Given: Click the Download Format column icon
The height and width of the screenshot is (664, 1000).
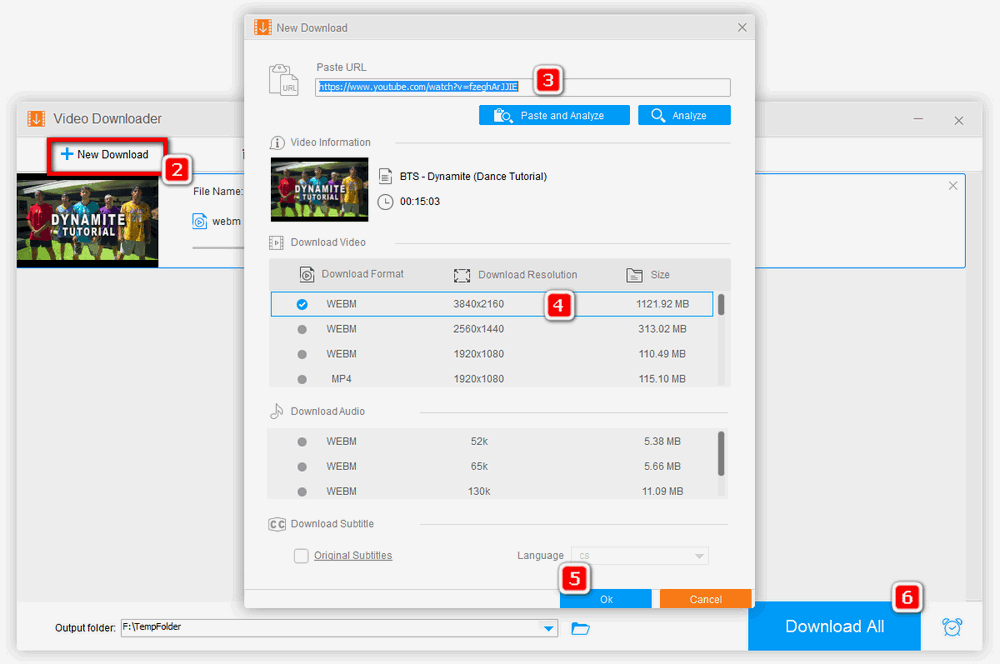Looking at the screenshot, I should click(x=307, y=274).
